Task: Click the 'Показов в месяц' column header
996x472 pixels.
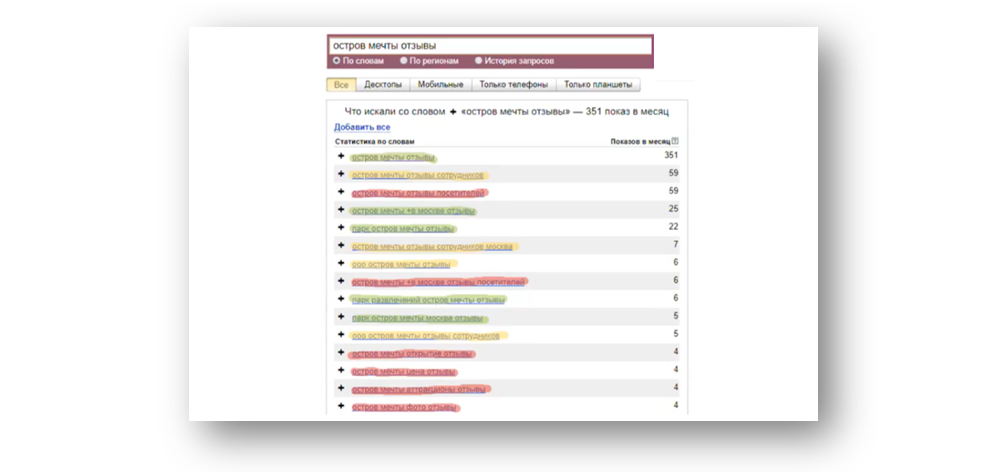Action: click(x=640, y=141)
